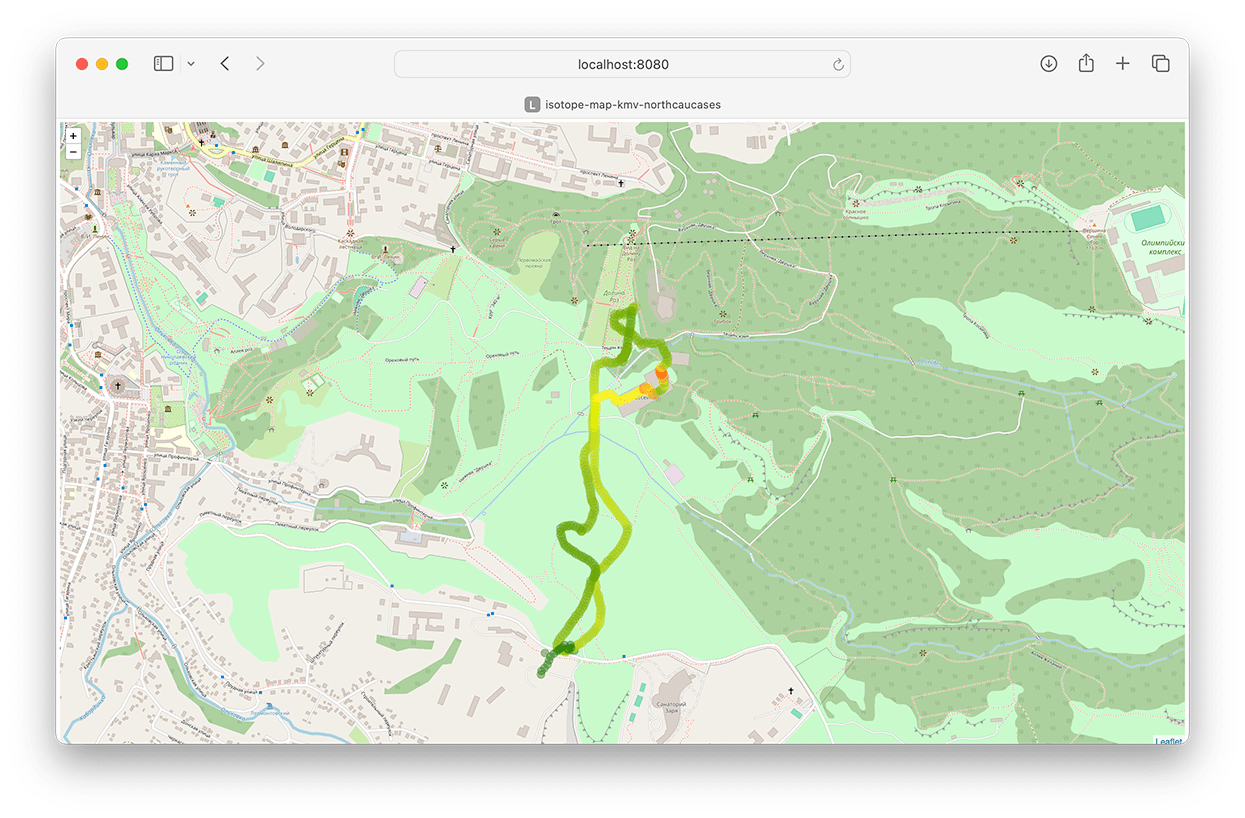
Task: Expand the sidebar tab group chevron
Action: coord(191,64)
